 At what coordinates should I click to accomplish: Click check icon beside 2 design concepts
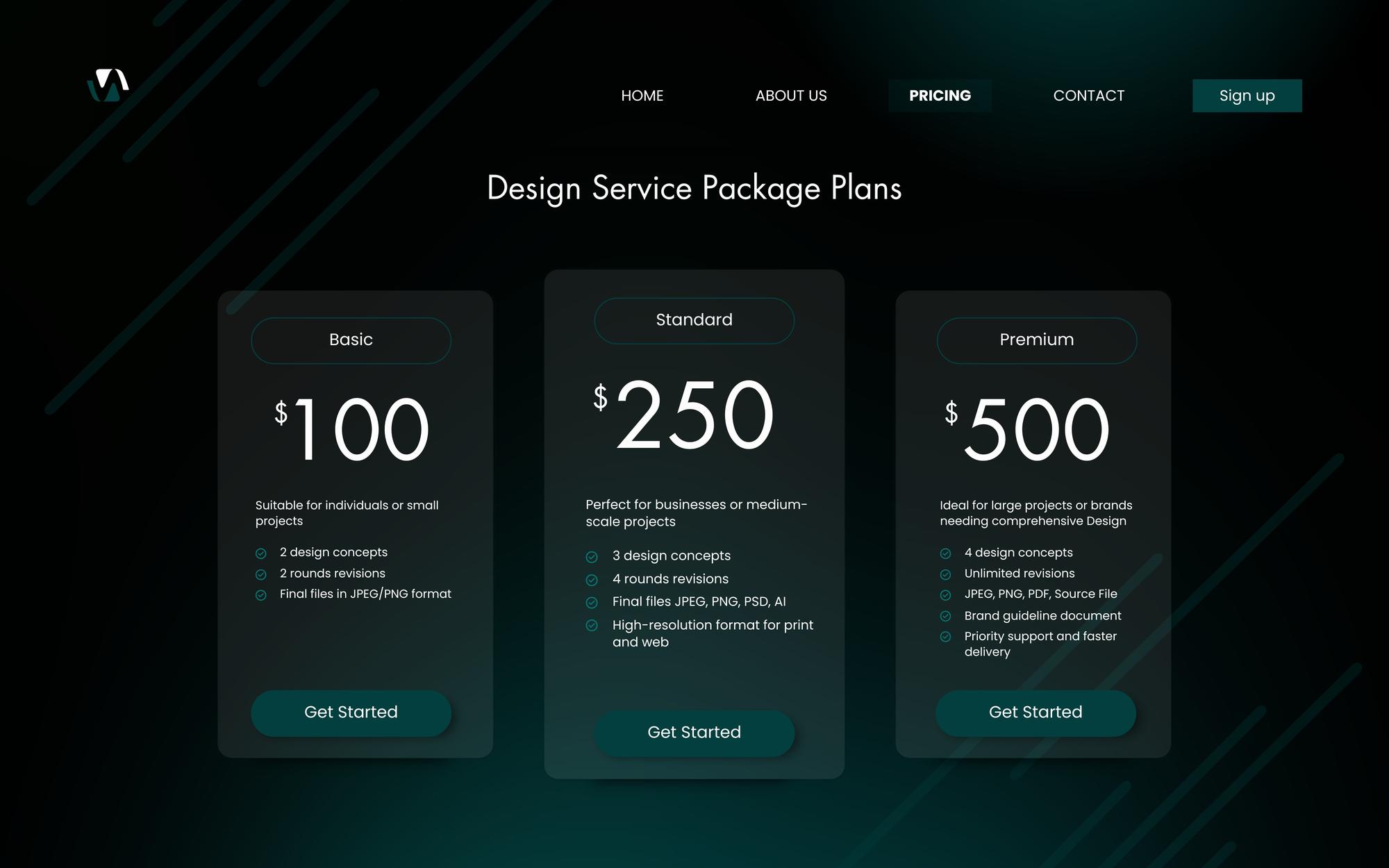coord(261,553)
